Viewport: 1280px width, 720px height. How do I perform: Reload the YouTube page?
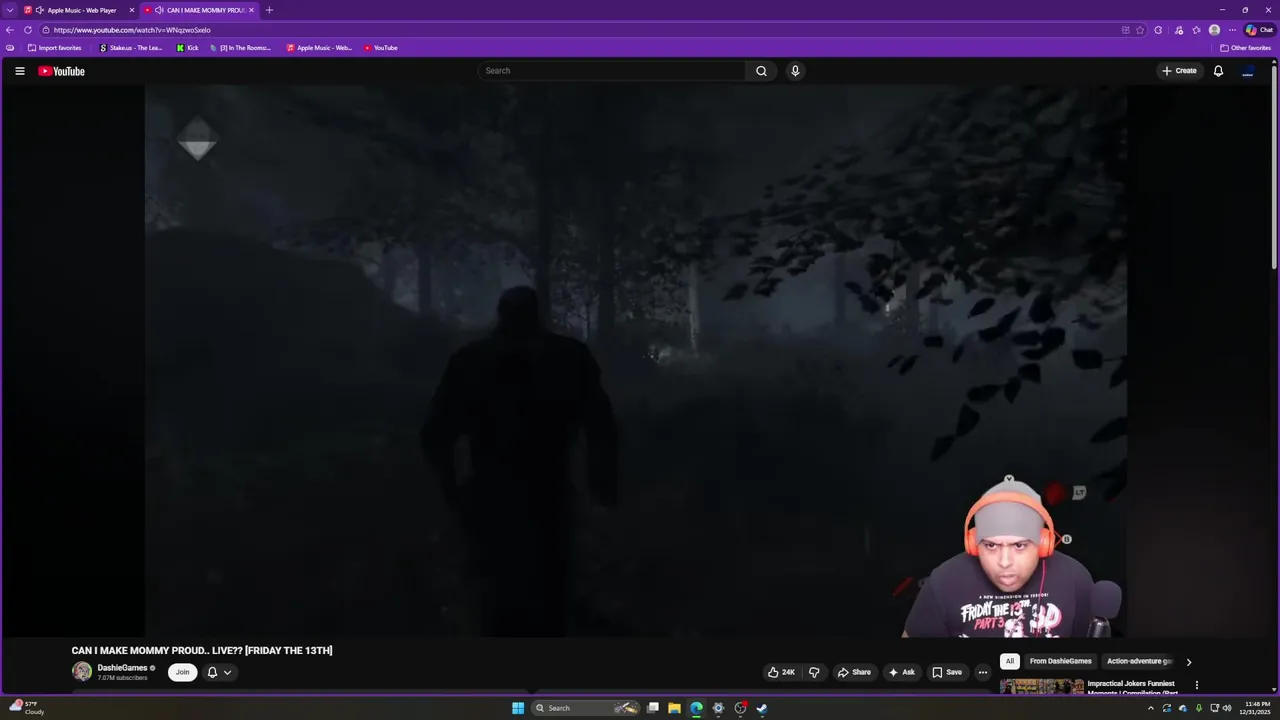coord(28,30)
